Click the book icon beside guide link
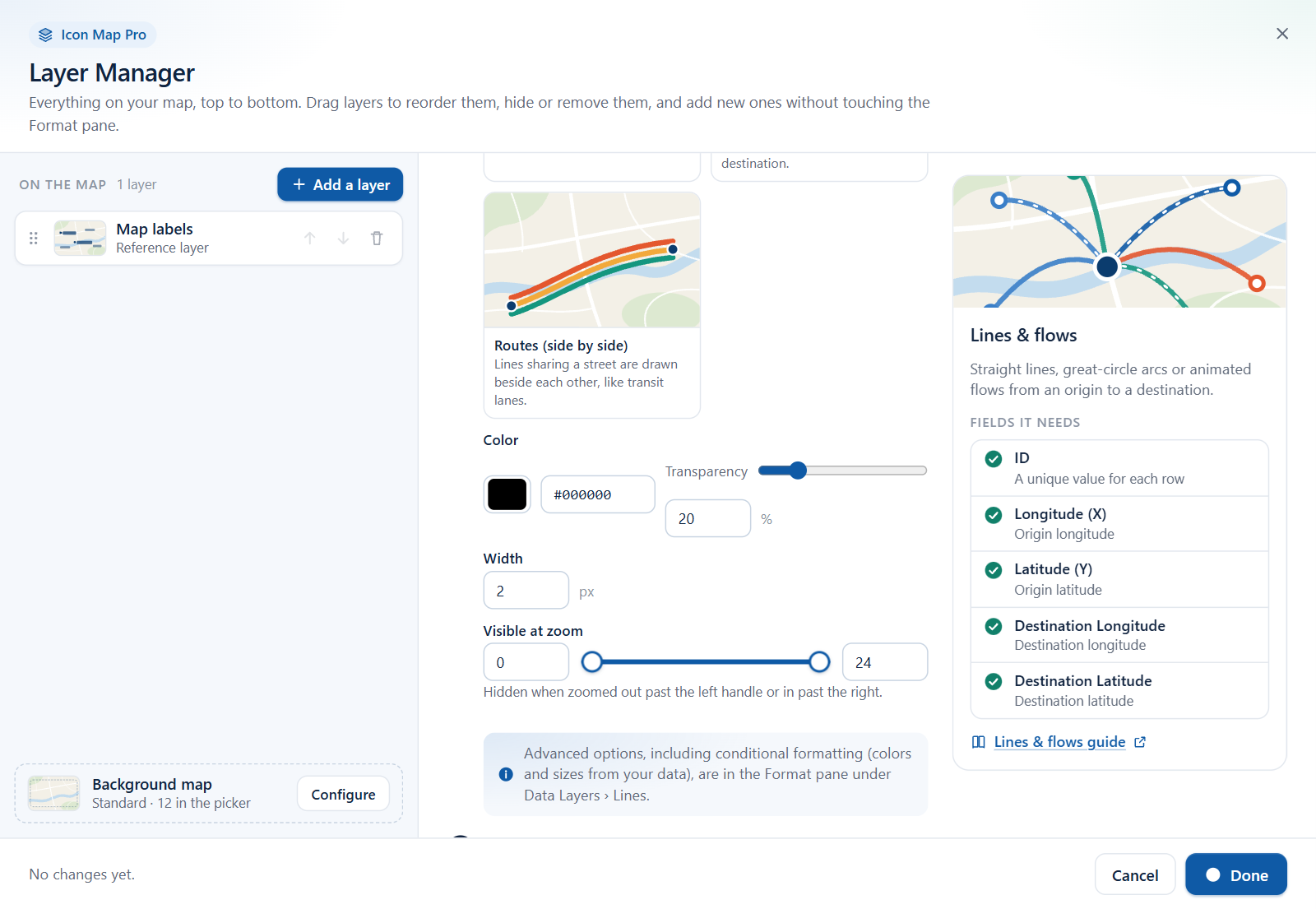The height and width of the screenshot is (909, 1316). point(979,742)
